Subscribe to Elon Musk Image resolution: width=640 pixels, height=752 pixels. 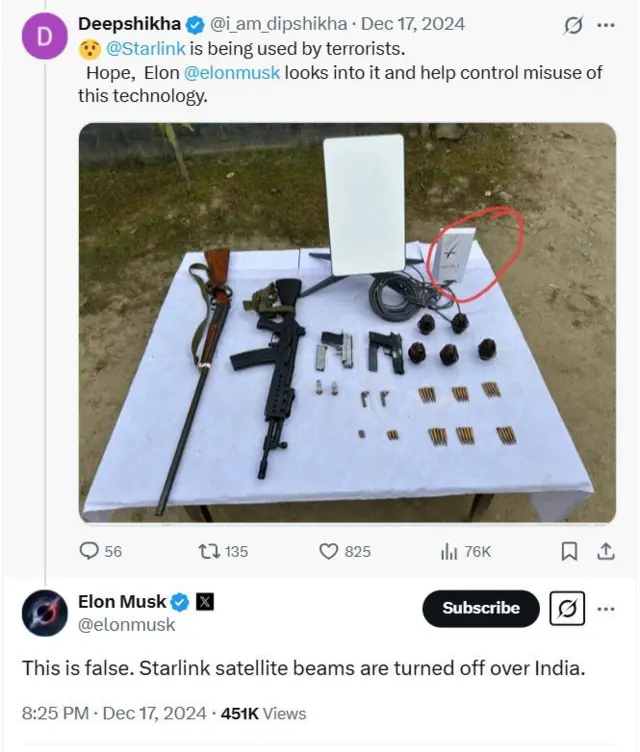point(481,608)
